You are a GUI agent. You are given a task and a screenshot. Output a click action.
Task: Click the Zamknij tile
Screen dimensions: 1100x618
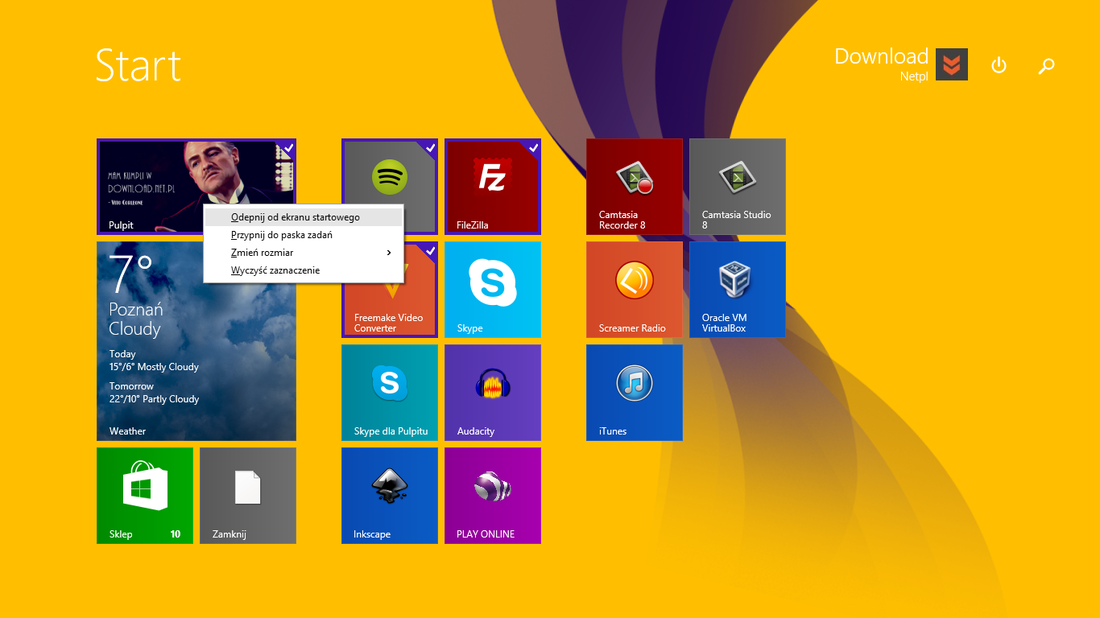click(x=248, y=496)
